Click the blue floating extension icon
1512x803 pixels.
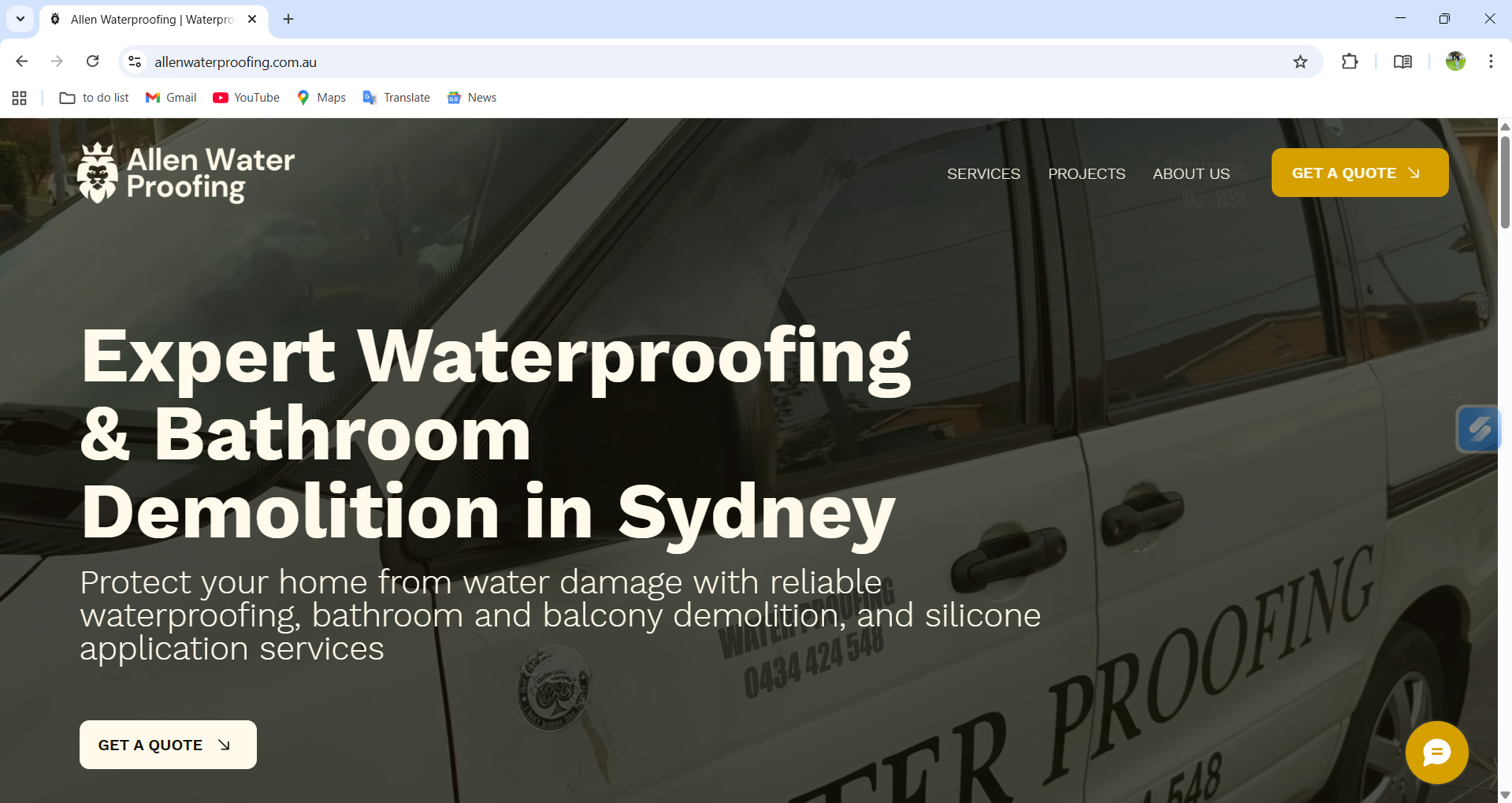(x=1478, y=429)
